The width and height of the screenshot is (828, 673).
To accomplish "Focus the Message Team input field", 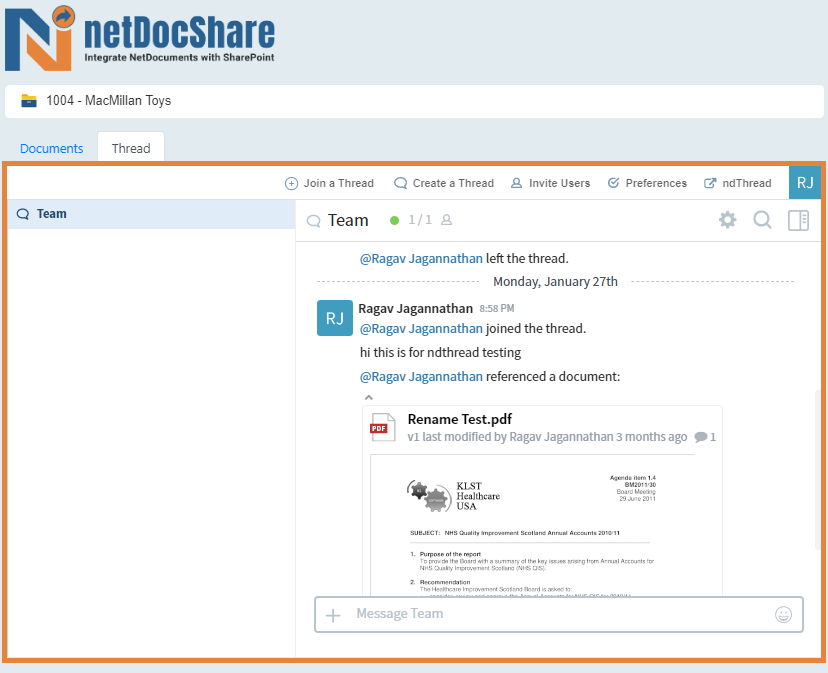I will click(x=559, y=614).
